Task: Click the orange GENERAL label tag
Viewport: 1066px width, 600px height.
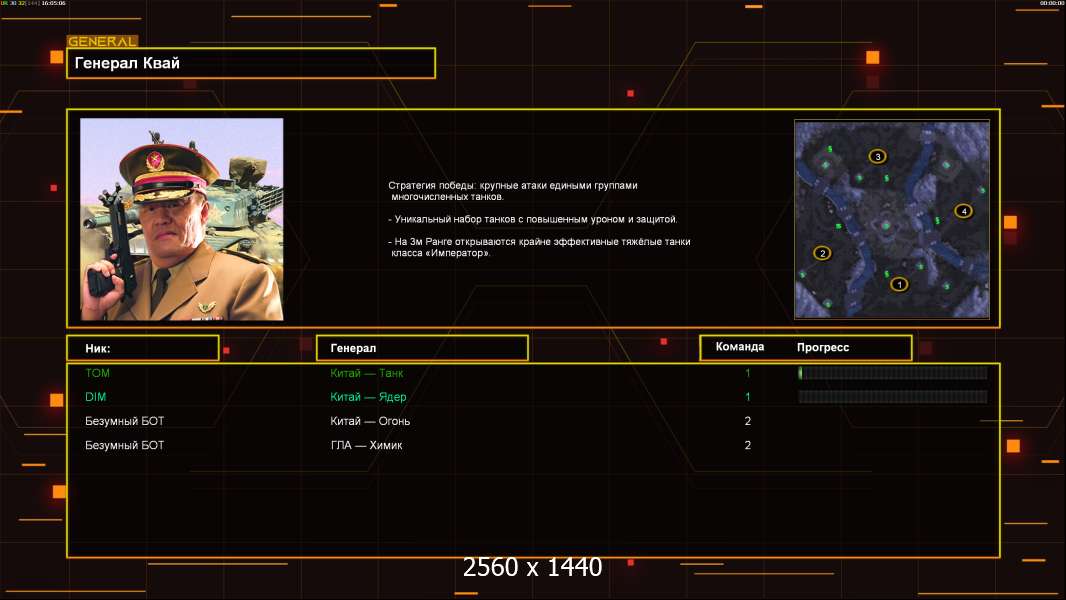Action: pos(102,42)
